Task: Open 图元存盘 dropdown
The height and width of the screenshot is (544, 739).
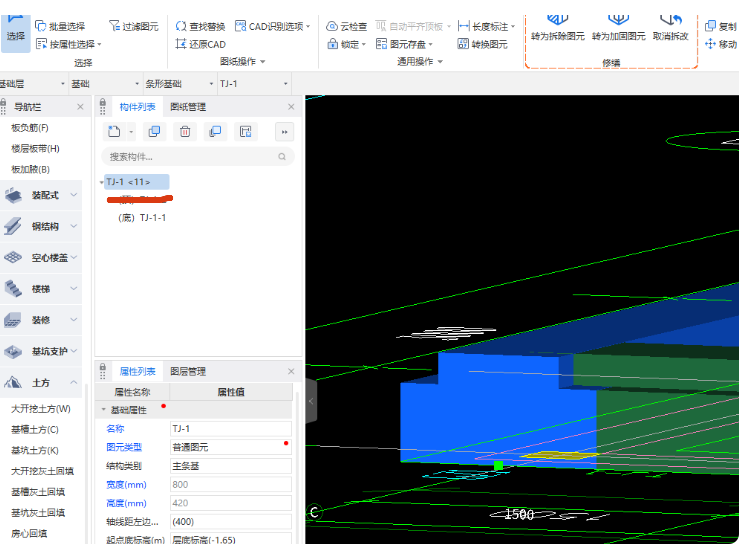Action: (404, 44)
